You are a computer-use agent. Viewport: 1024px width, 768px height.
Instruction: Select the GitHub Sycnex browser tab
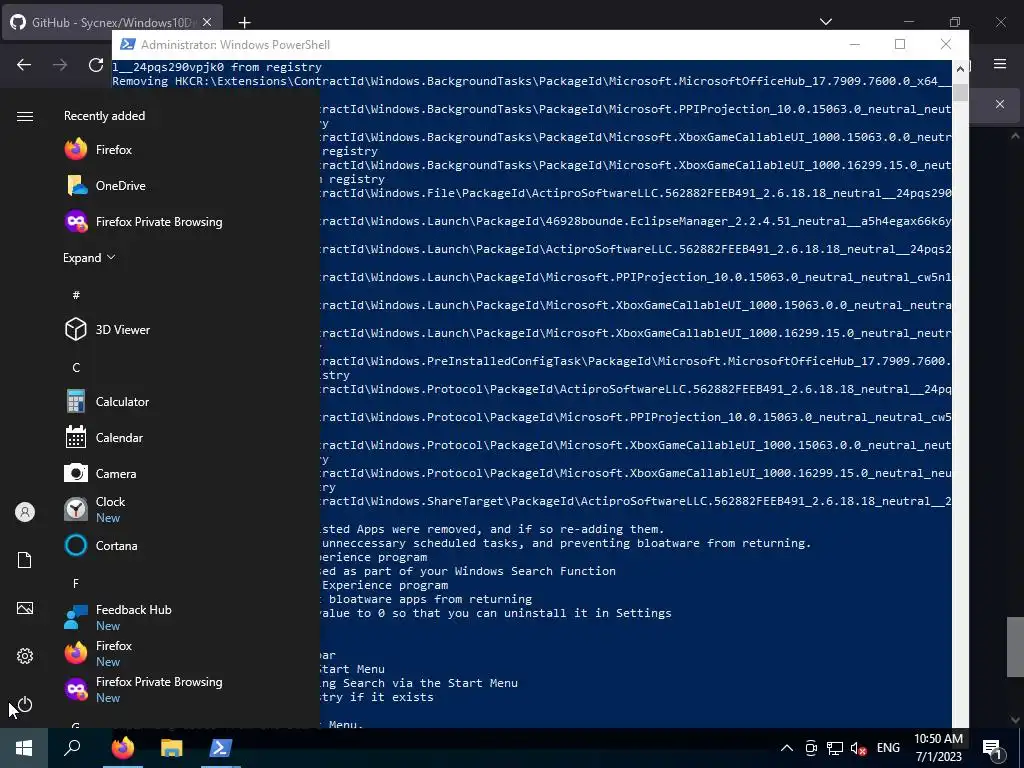(112, 22)
